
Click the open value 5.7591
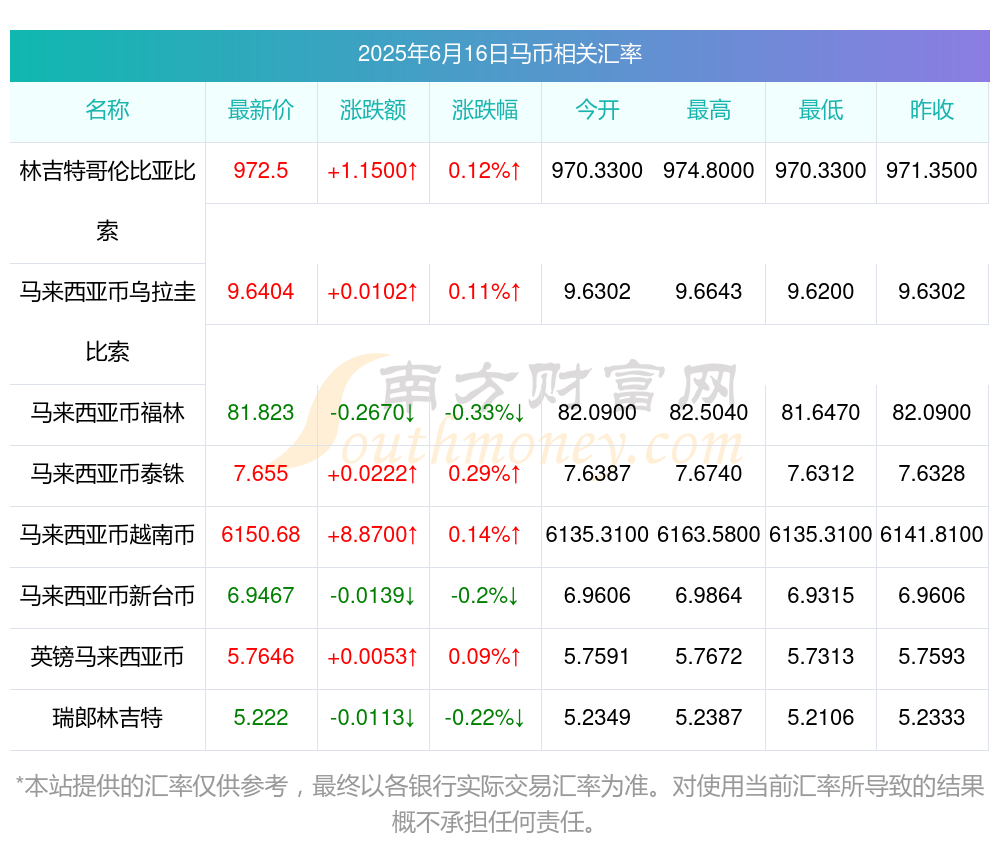click(x=597, y=657)
